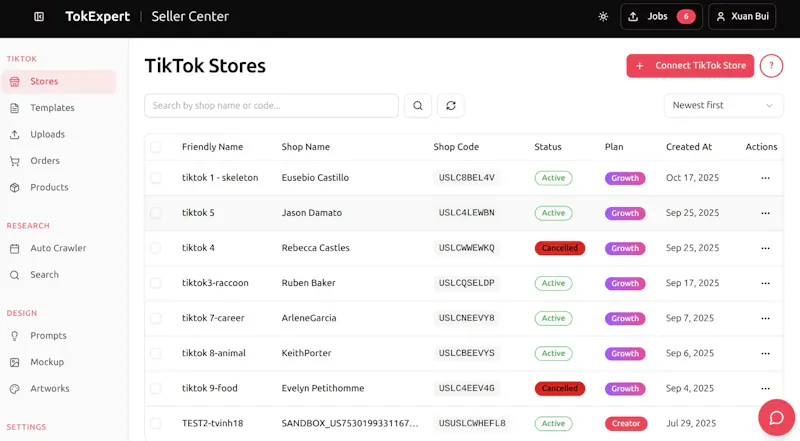The image size is (800, 441).
Task: Select the tiktok 1 - skeleton row checkbox
Action: tap(156, 178)
